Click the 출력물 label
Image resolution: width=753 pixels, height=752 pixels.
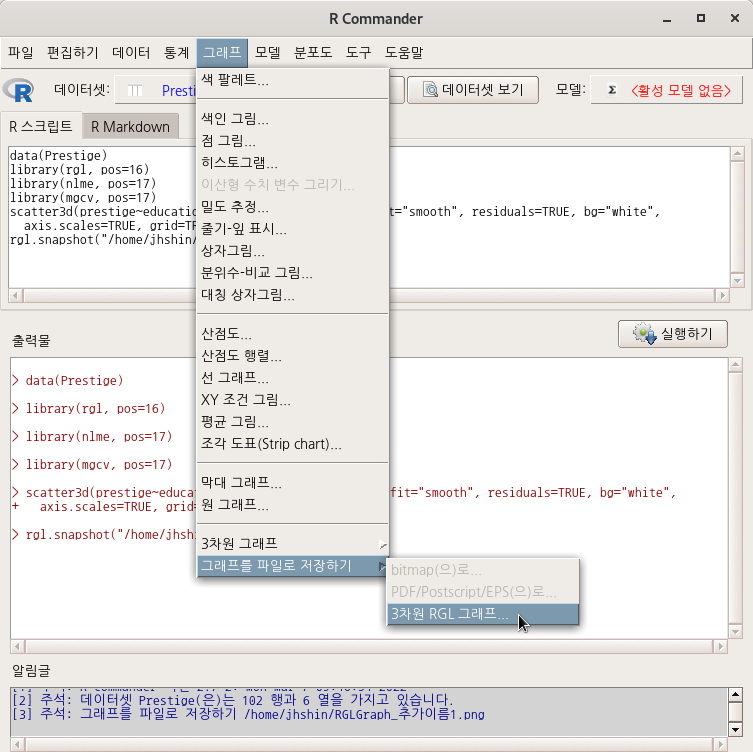pyautogui.click(x=31, y=341)
